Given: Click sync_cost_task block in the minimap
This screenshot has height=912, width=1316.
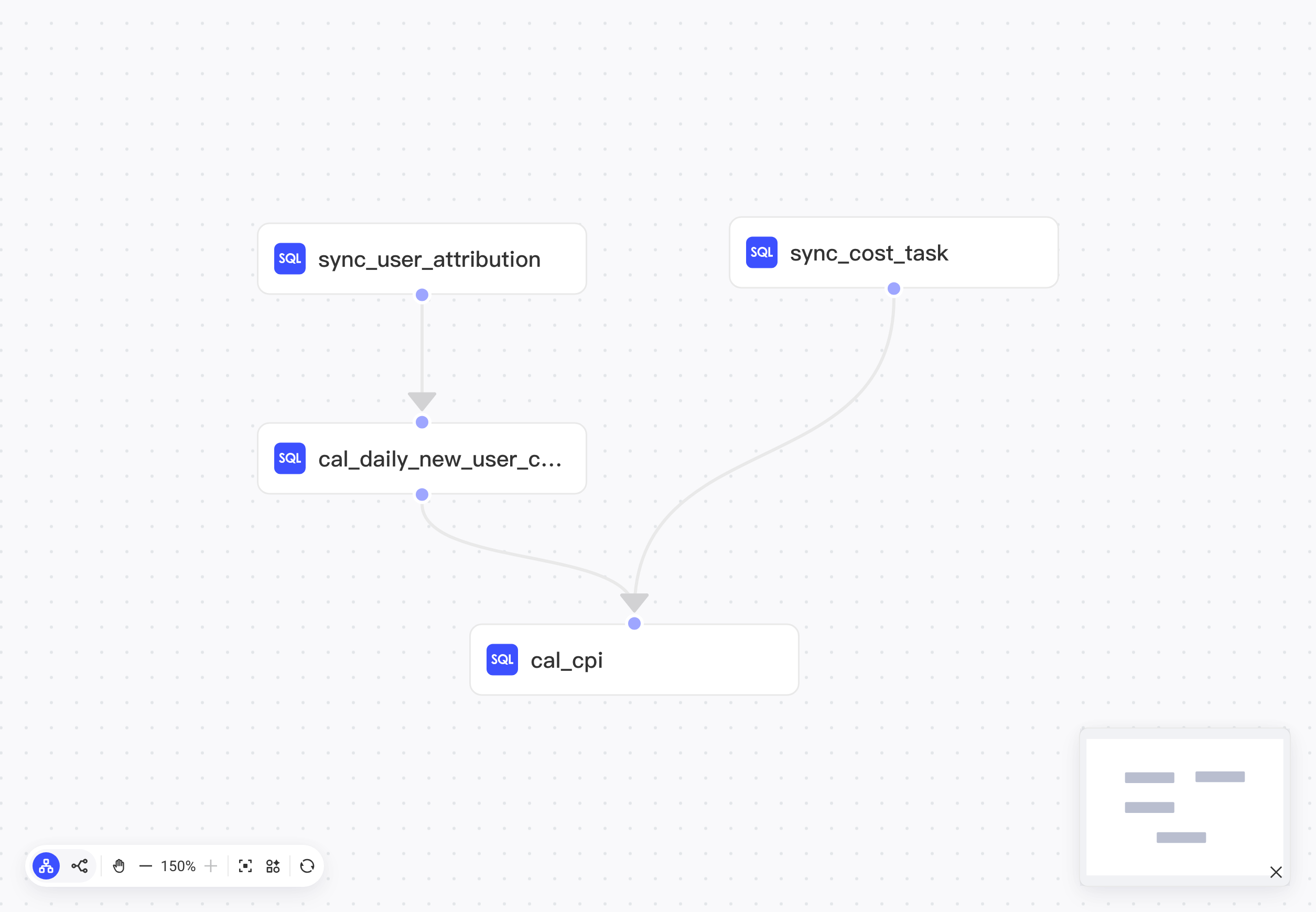Looking at the screenshot, I should pyautogui.click(x=1220, y=777).
